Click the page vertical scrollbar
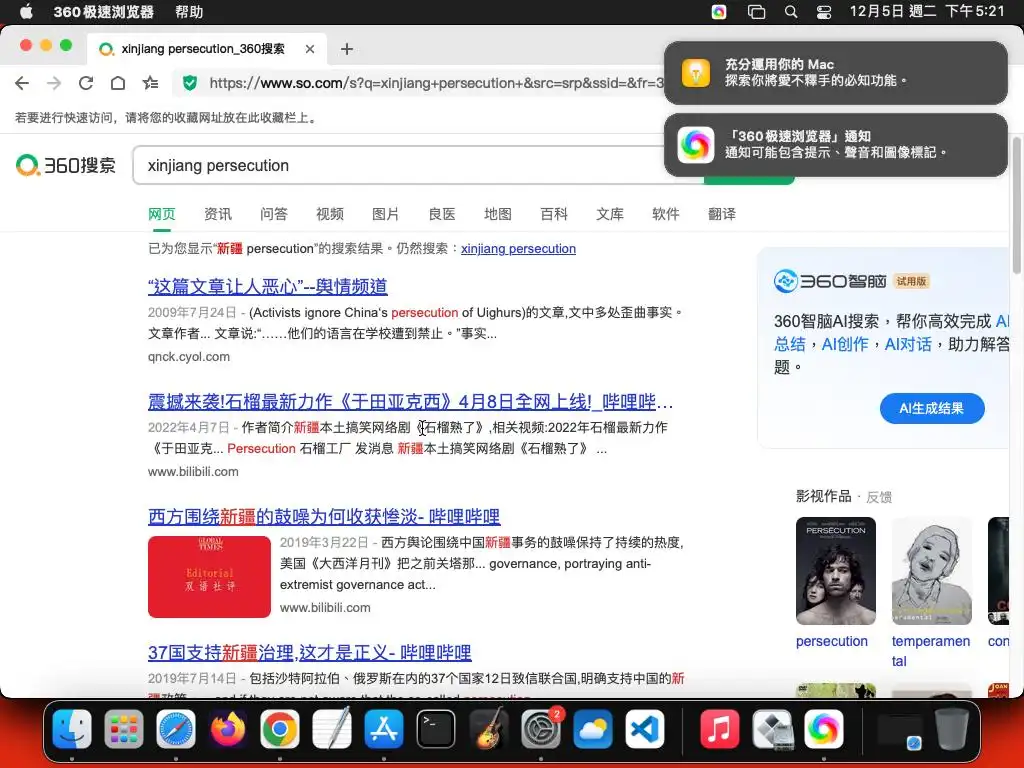 coord(1016,205)
